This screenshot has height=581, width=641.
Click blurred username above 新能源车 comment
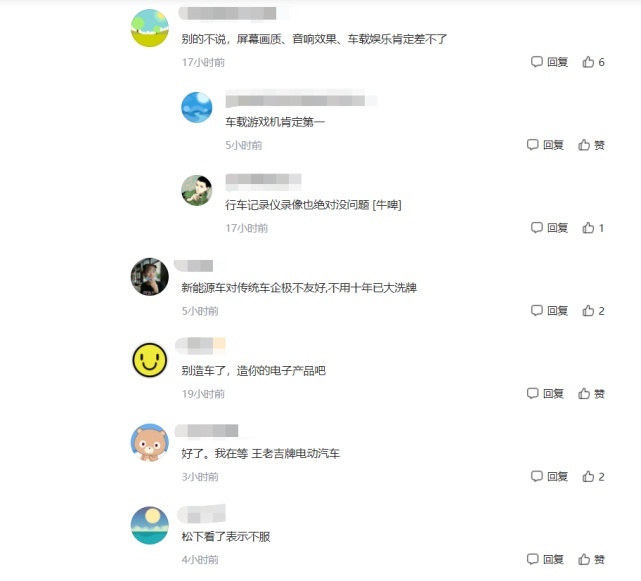tap(194, 266)
